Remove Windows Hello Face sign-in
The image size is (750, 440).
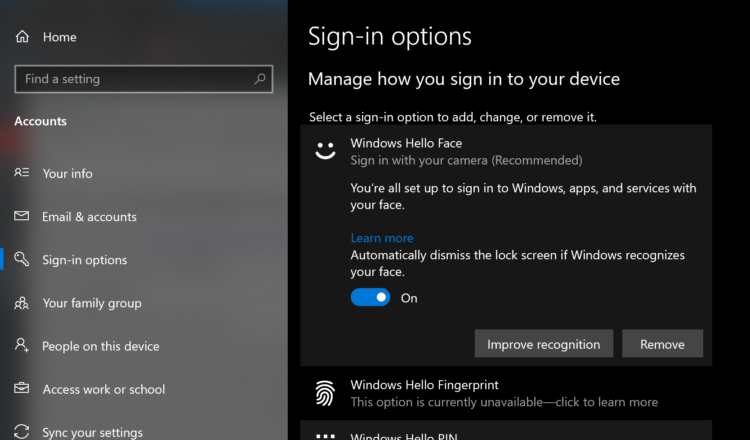(662, 344)
